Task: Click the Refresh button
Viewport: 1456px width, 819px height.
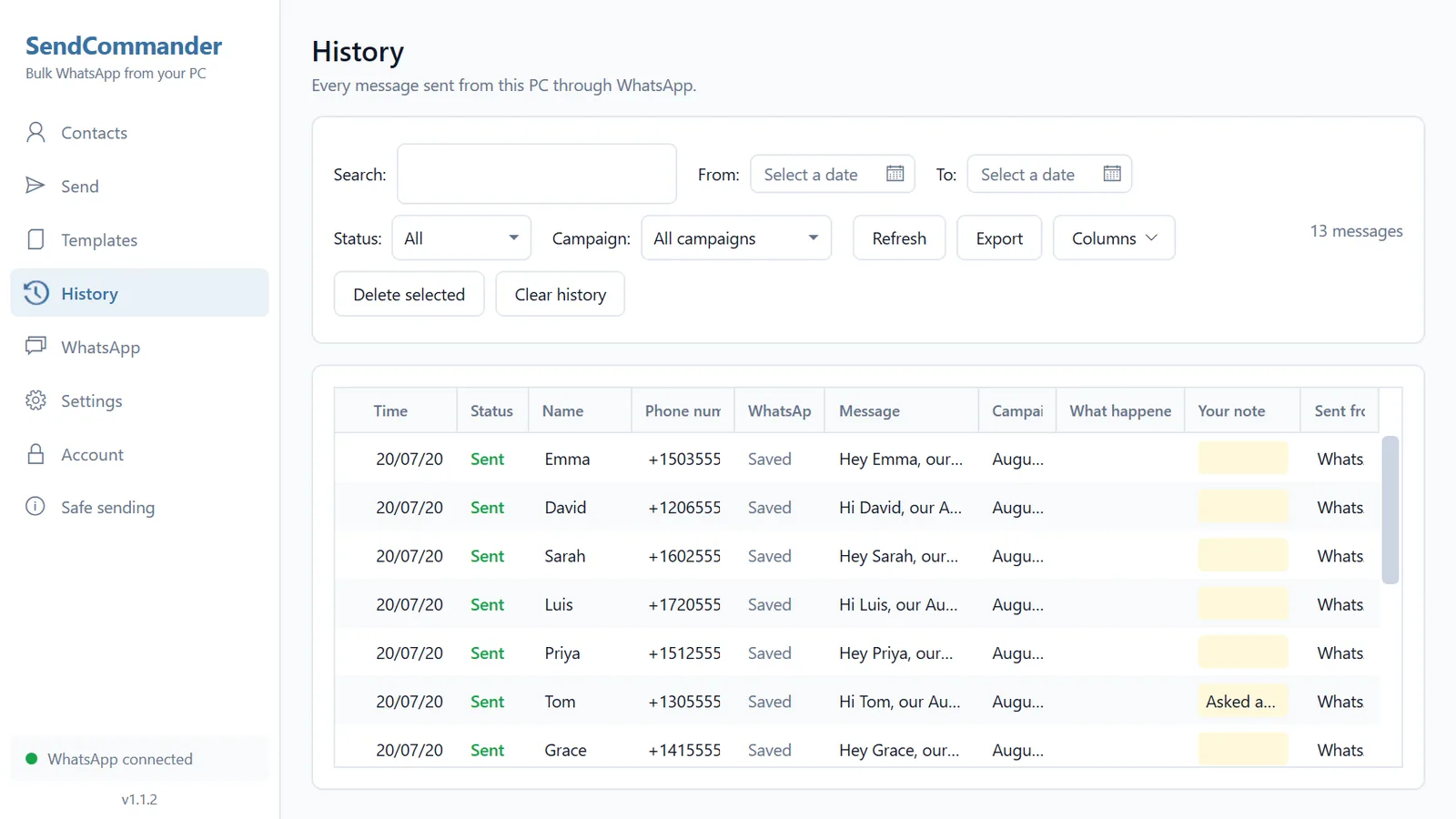Action: coord(899,238)
